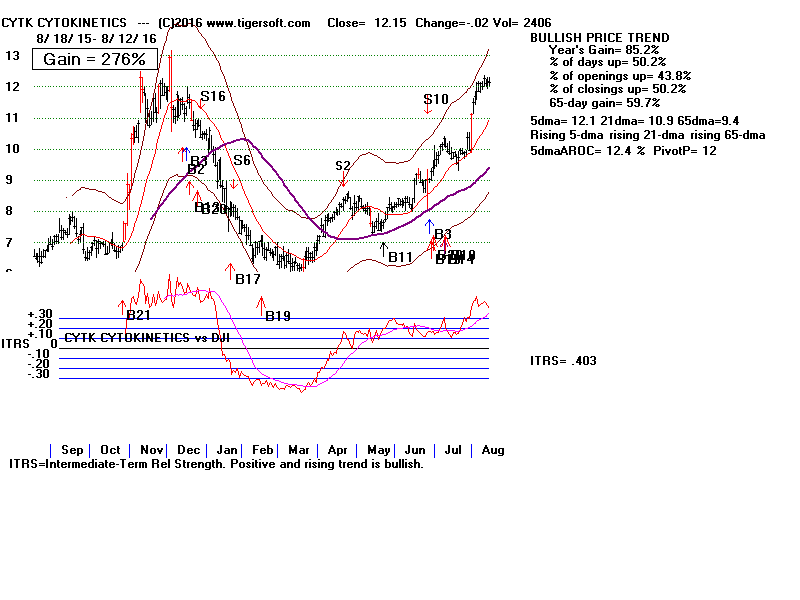Click the S6 sell signal marker
This screenshot has width=800, height=600.
[242, 160]
